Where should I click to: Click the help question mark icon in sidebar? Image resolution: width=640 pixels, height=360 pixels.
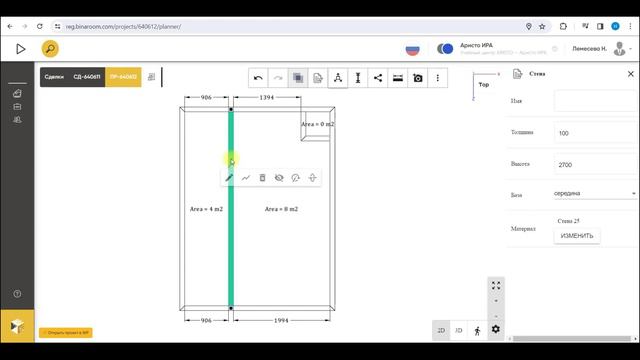(17, 293)
